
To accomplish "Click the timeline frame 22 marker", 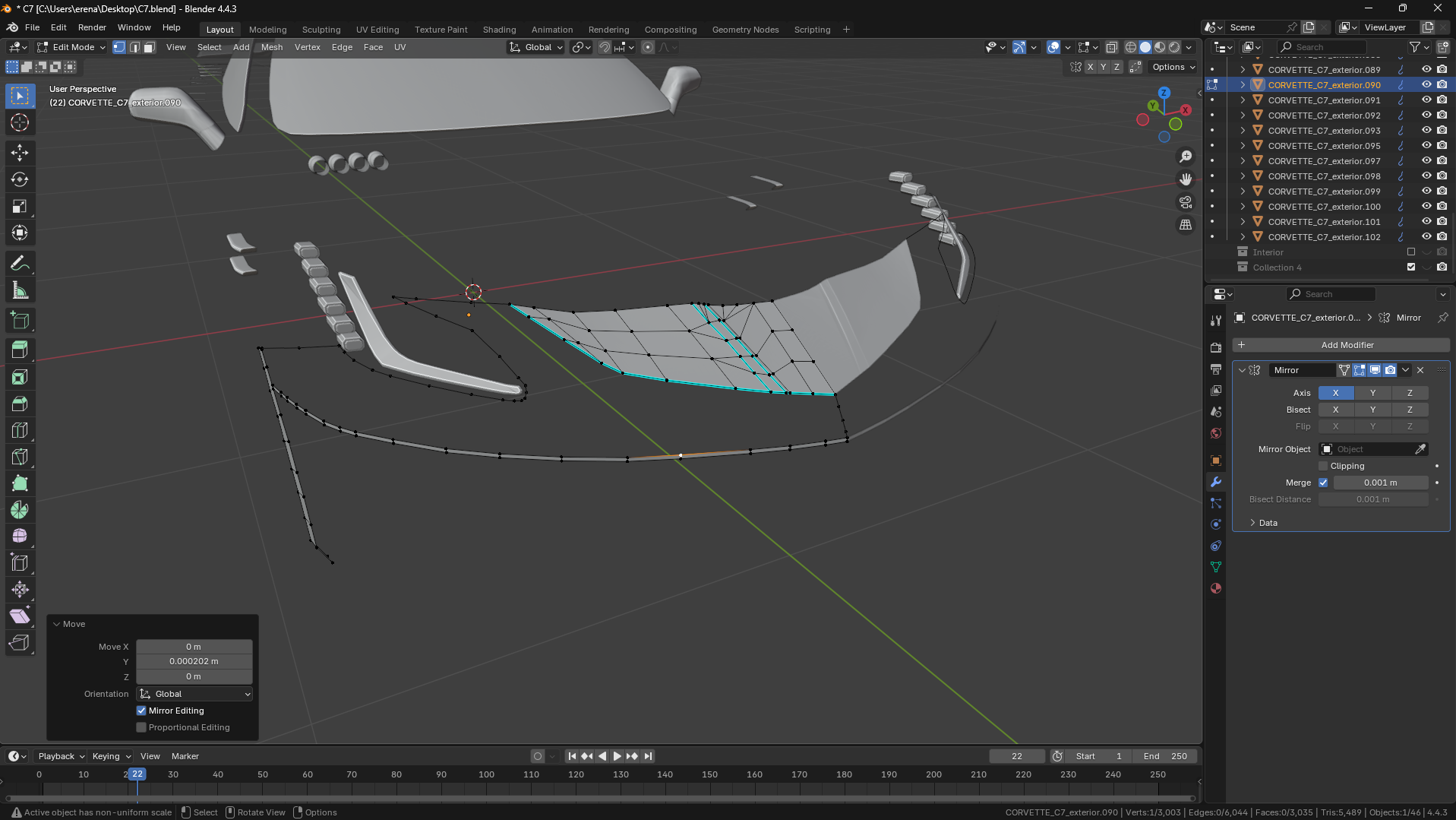I will point(137,774).
